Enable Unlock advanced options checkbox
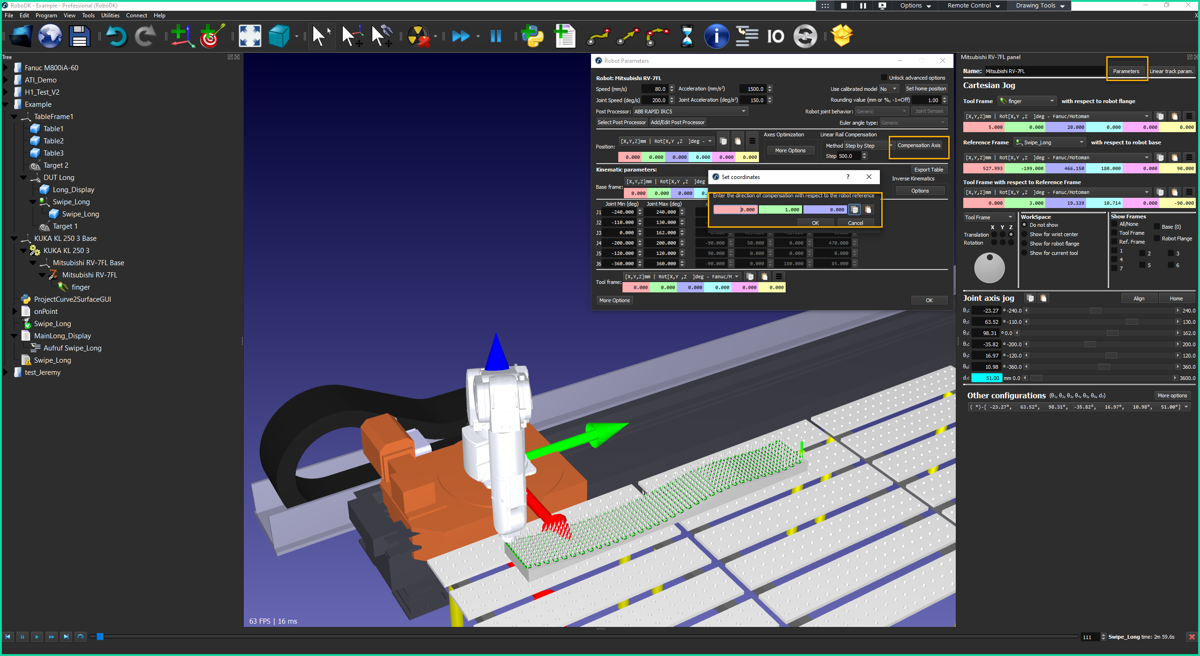This screenshot has height=656, width=1200. (x=884, y=77)
